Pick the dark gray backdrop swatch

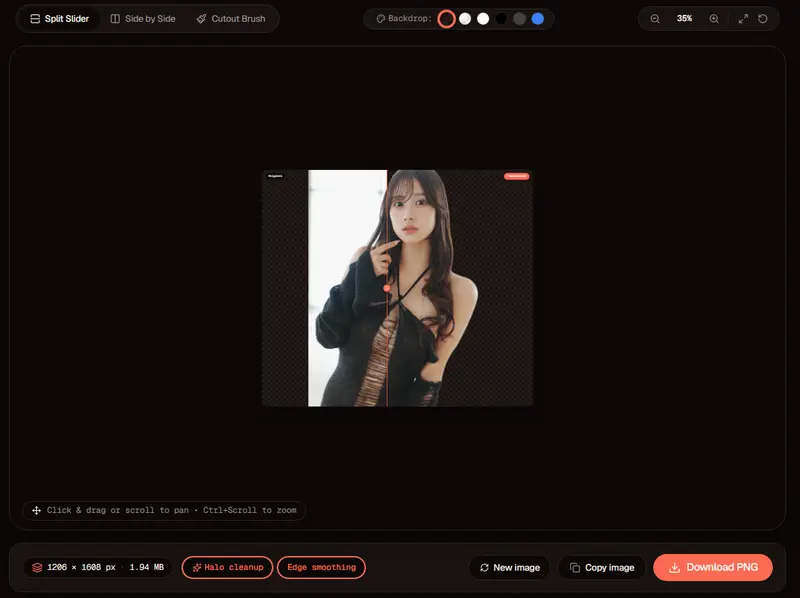point(519,19)
